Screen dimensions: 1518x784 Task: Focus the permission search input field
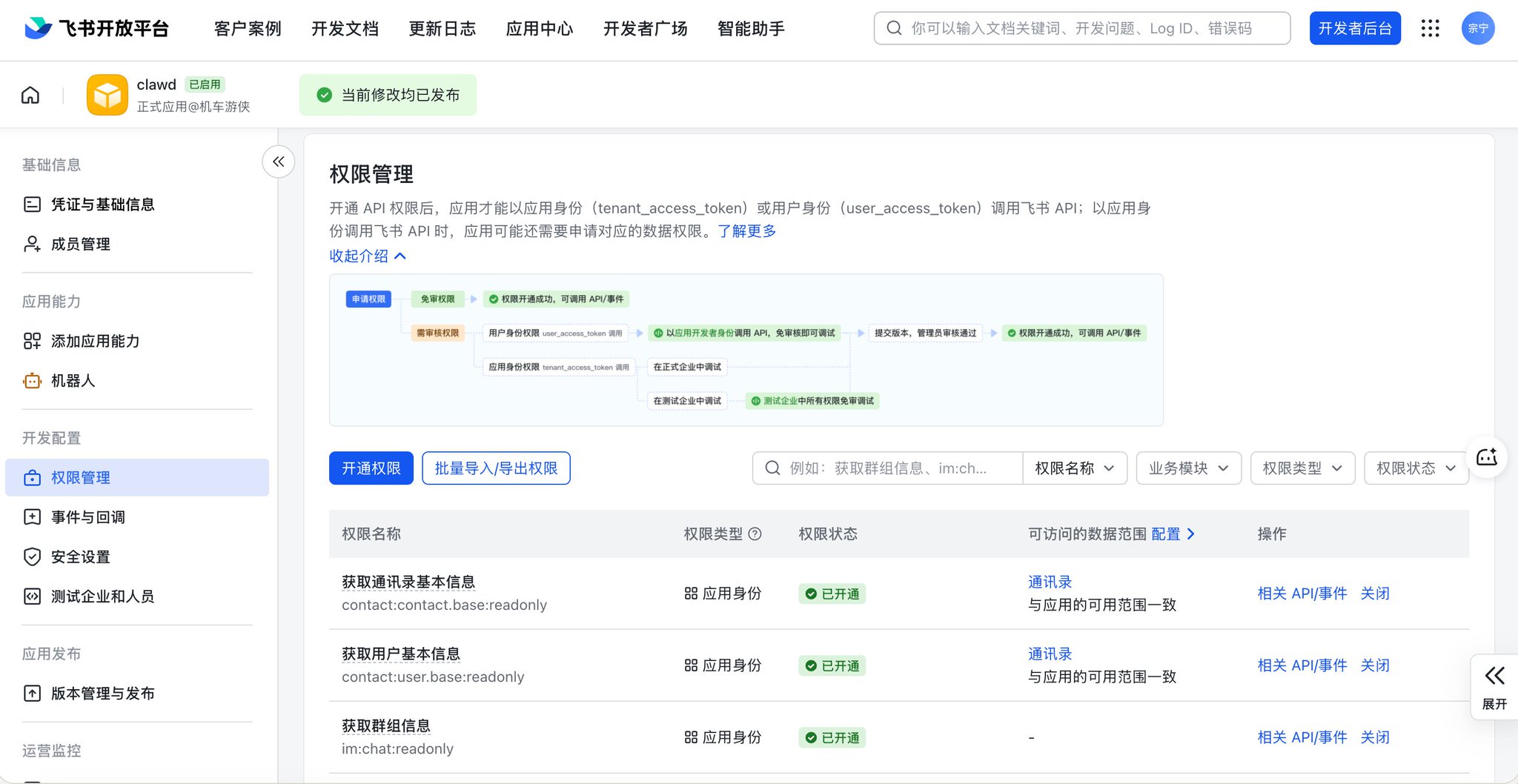(x=888, y=468)
